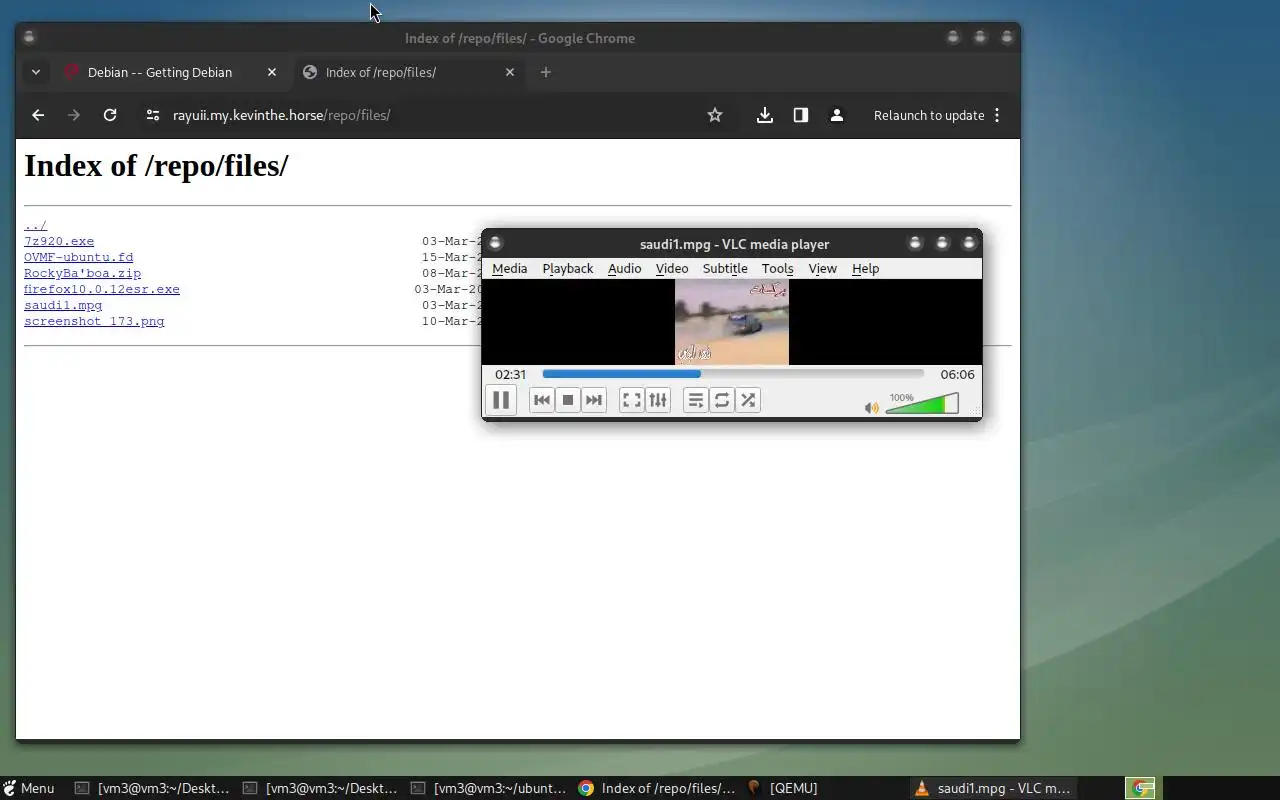This screenshot has width=1280, height=800.
Task: Switch to vm3@vm3 ubuntu terminal task
Action: click(x=489, y=788)
